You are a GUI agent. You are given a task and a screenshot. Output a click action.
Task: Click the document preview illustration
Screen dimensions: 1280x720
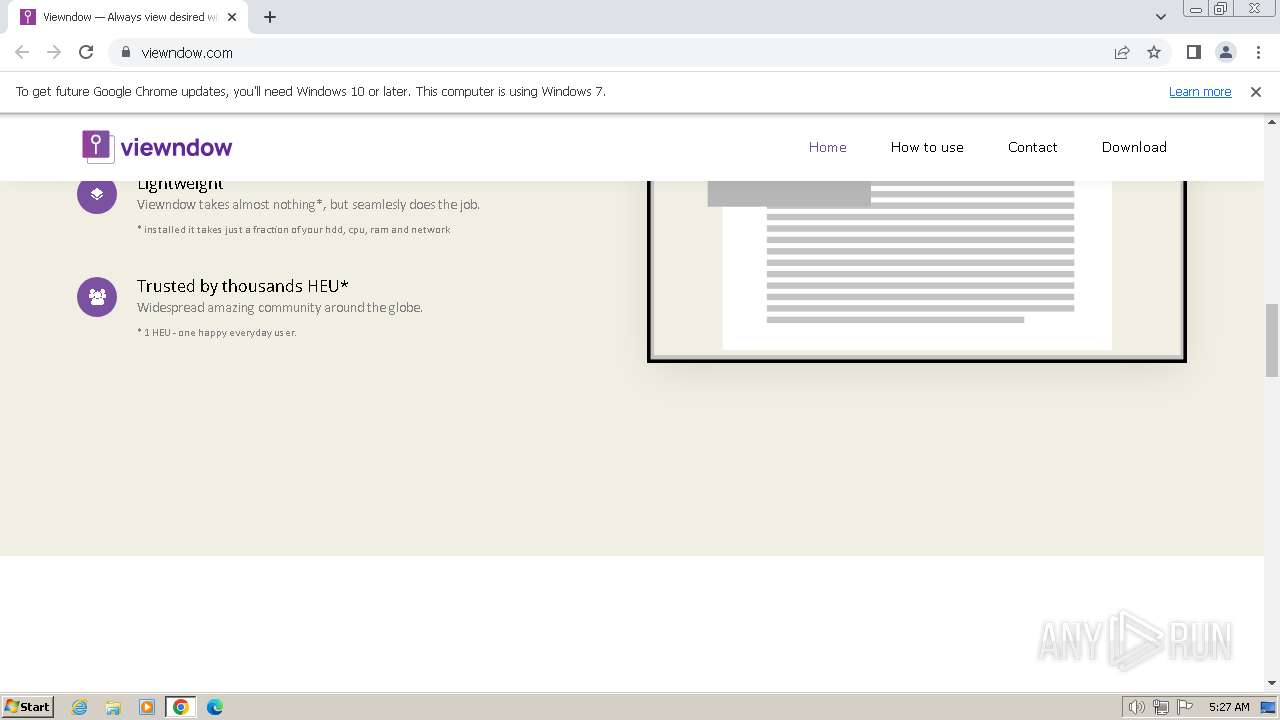coord(917,270)
